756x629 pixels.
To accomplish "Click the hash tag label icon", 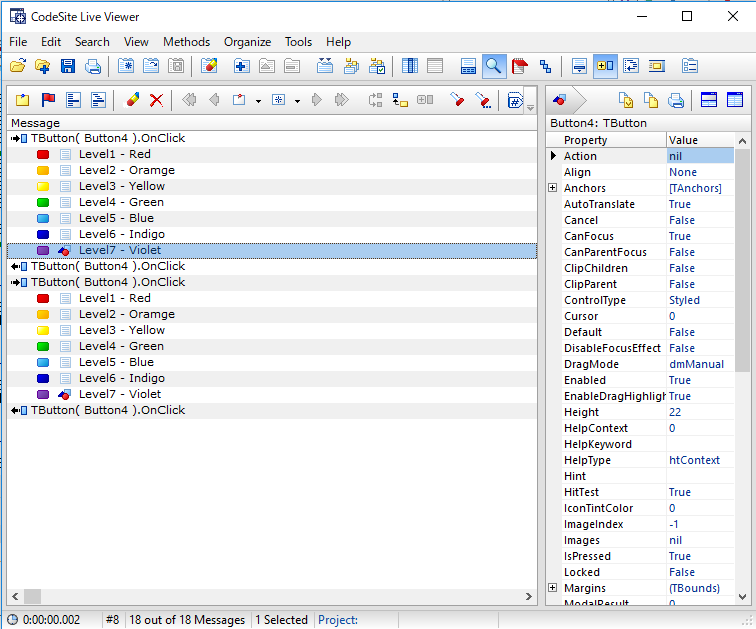I will 514,100.
